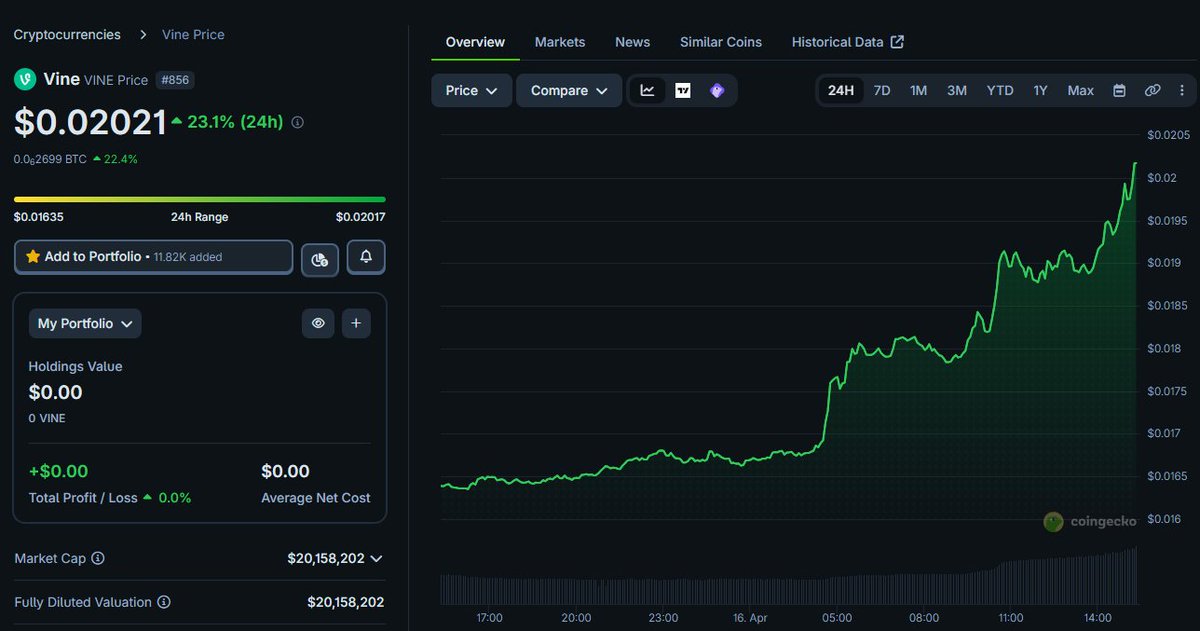1200x631 pixels.
Task: Click the 16. Apr axis label
Action: [749, 618]
